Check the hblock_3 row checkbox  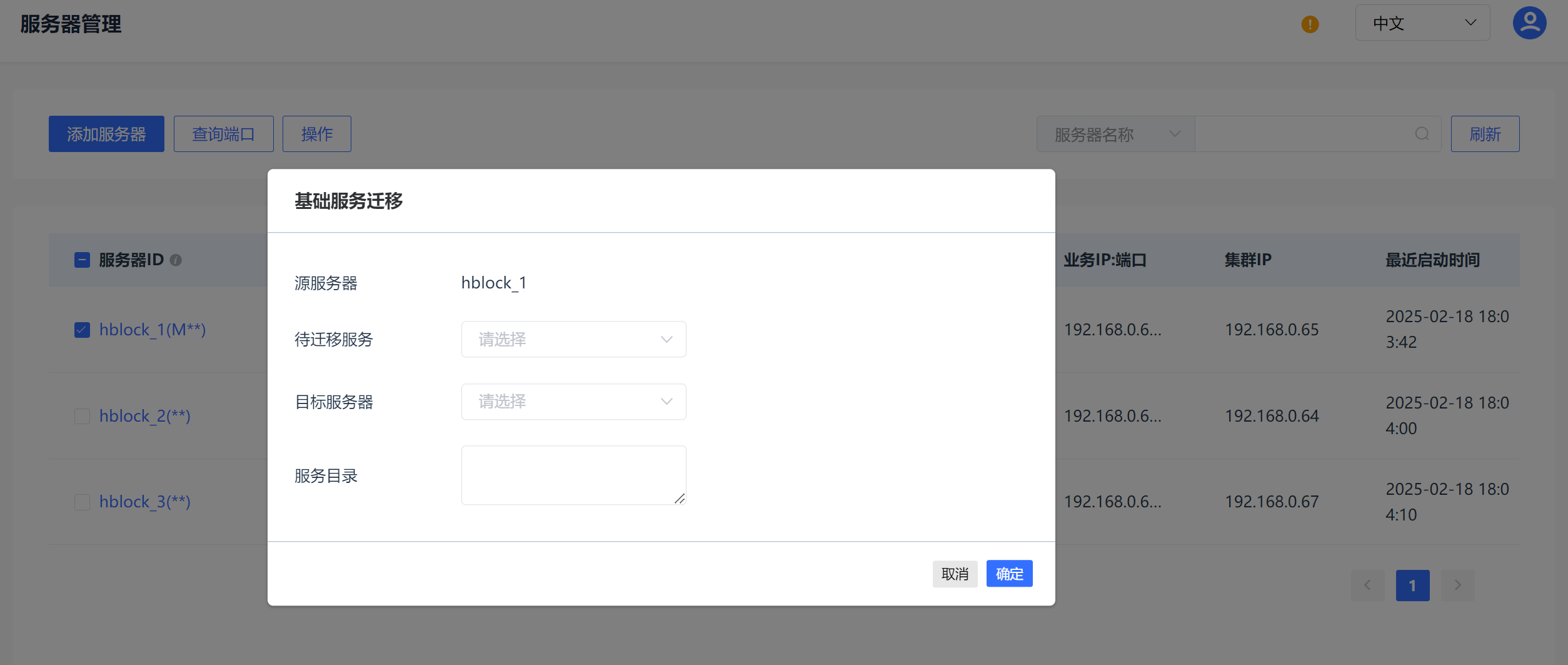pyautogui.click(x=82, y=502)
